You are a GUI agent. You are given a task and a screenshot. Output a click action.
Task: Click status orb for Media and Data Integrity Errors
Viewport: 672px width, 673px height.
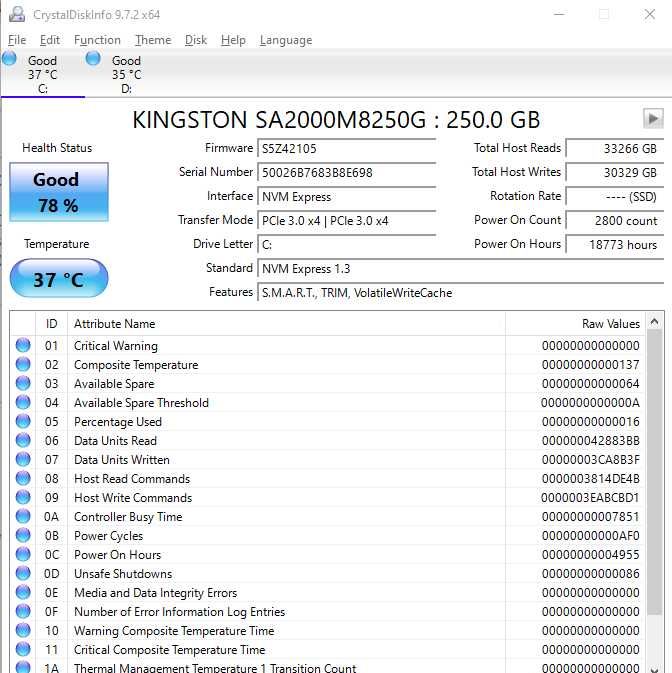point(23,592)
